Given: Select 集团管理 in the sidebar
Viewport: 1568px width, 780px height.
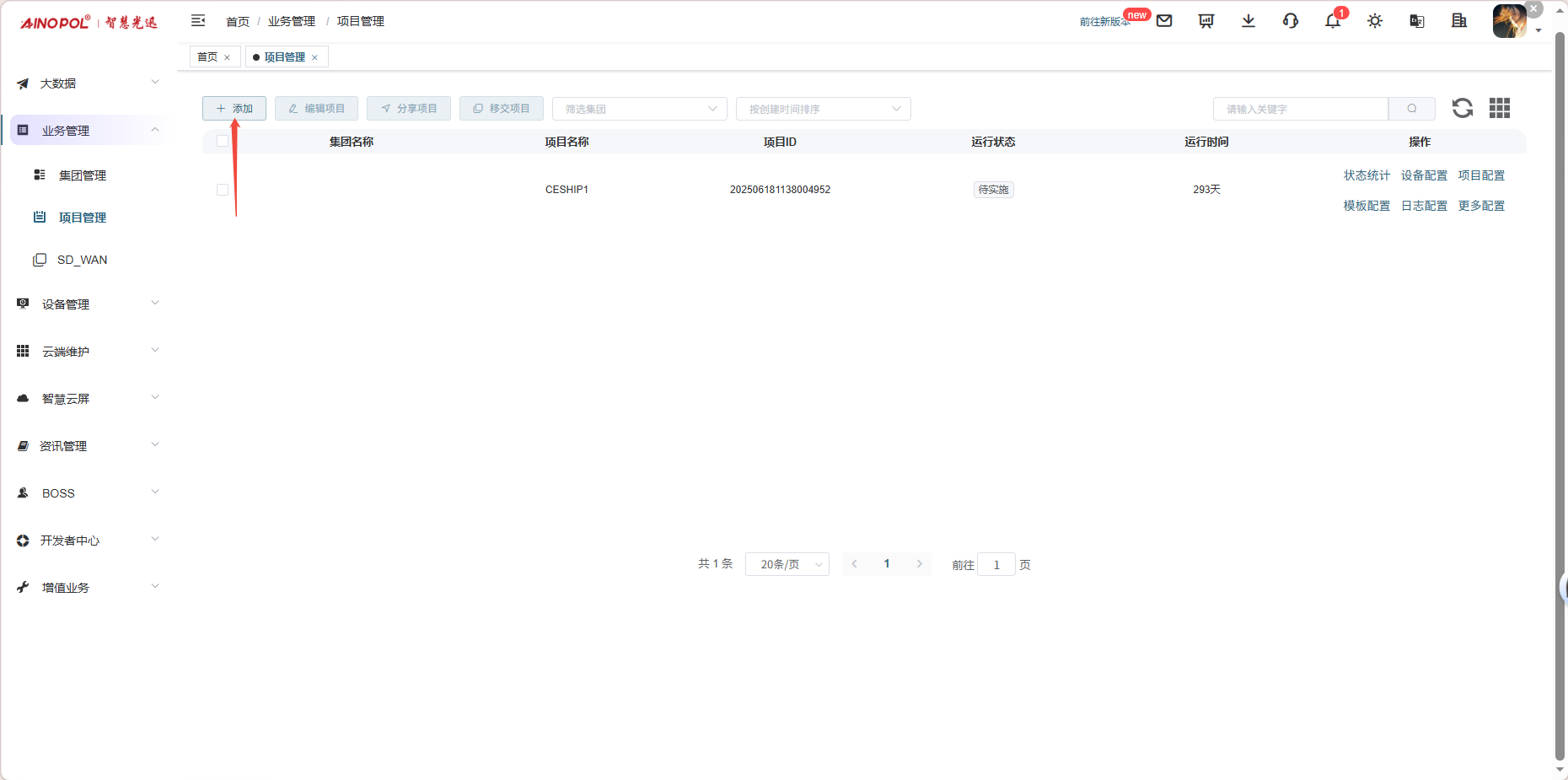Looking at the screenshot, I should (82, 175).
